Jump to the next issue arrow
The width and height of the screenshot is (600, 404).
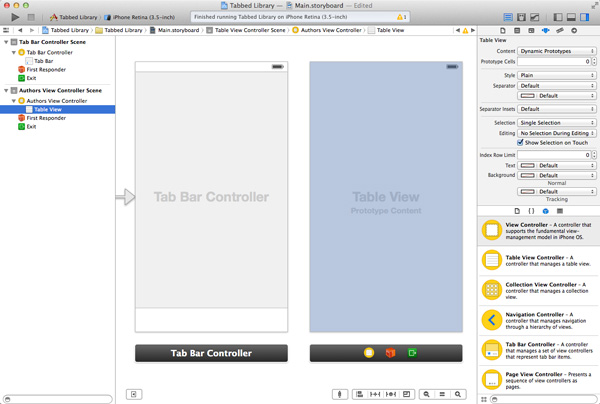(x=473, y=30)
